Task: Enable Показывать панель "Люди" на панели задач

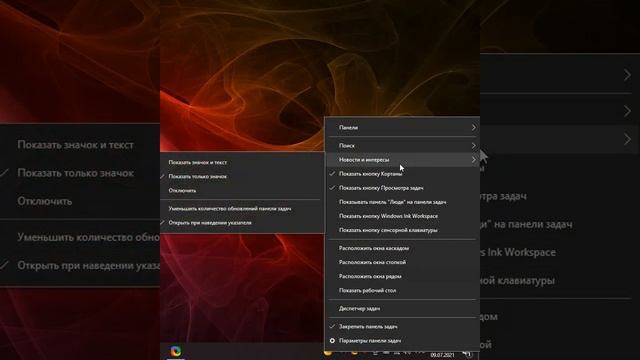Action: click(402, 202)
